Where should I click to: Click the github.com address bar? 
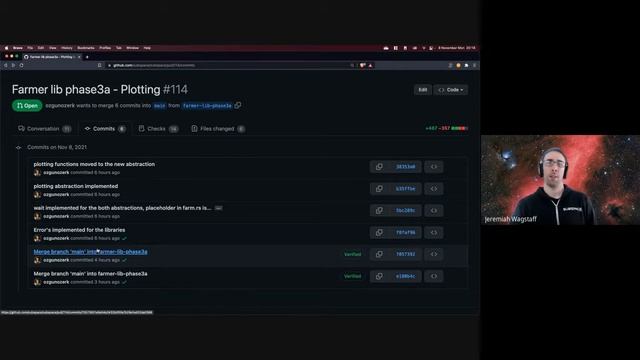pyautogui.click(x=229, y=65)
